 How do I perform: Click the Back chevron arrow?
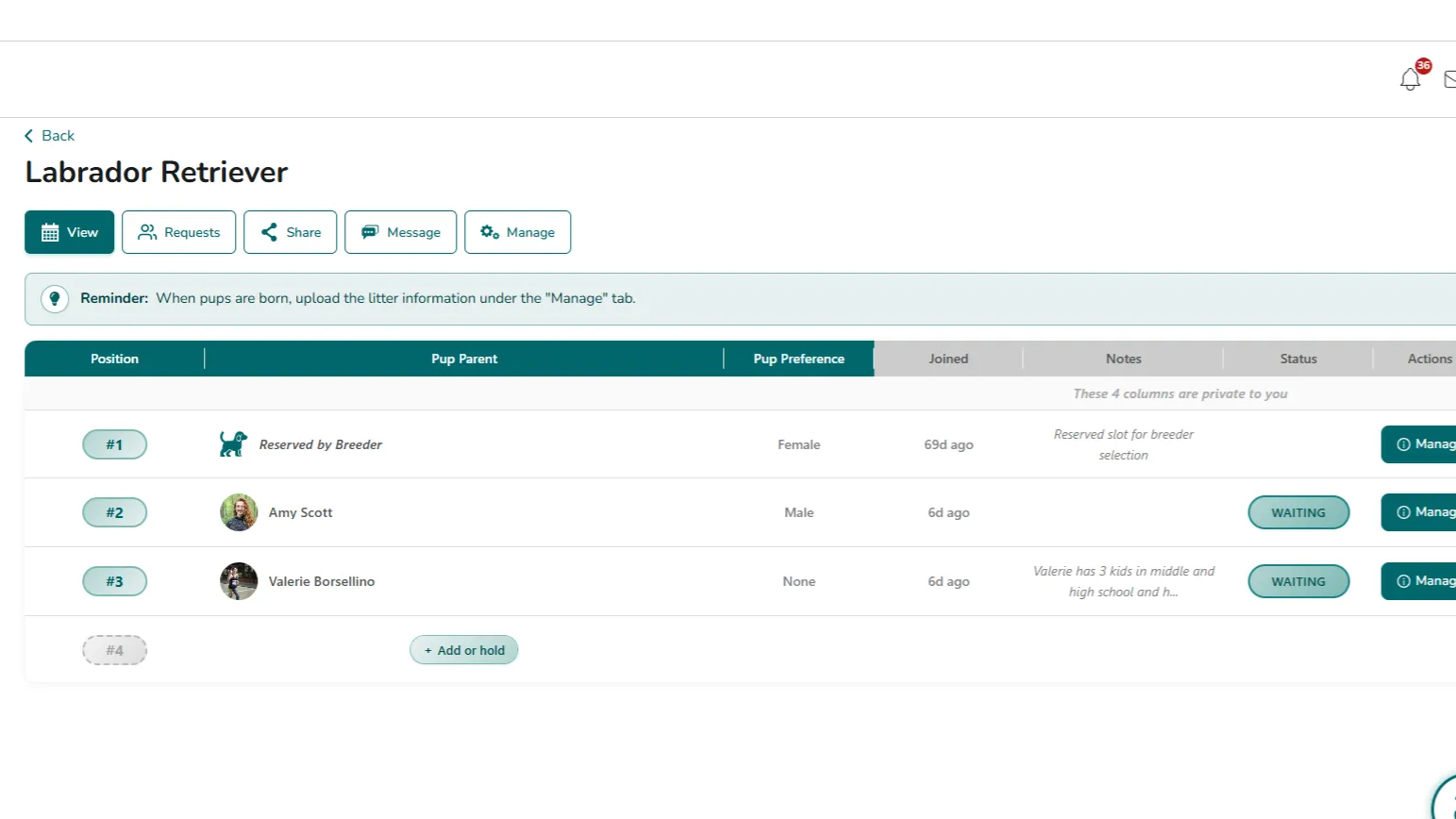28,136
